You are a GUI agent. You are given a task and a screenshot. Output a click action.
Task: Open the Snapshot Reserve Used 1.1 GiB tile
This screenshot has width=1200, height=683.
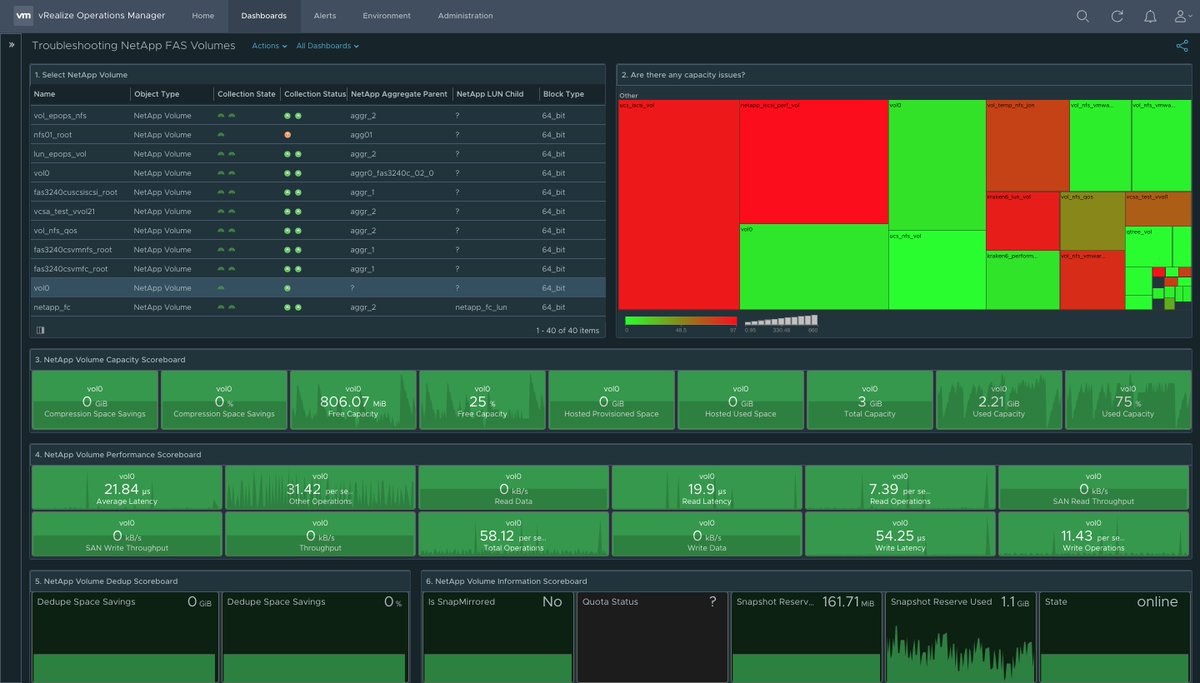tap(961, 637)
